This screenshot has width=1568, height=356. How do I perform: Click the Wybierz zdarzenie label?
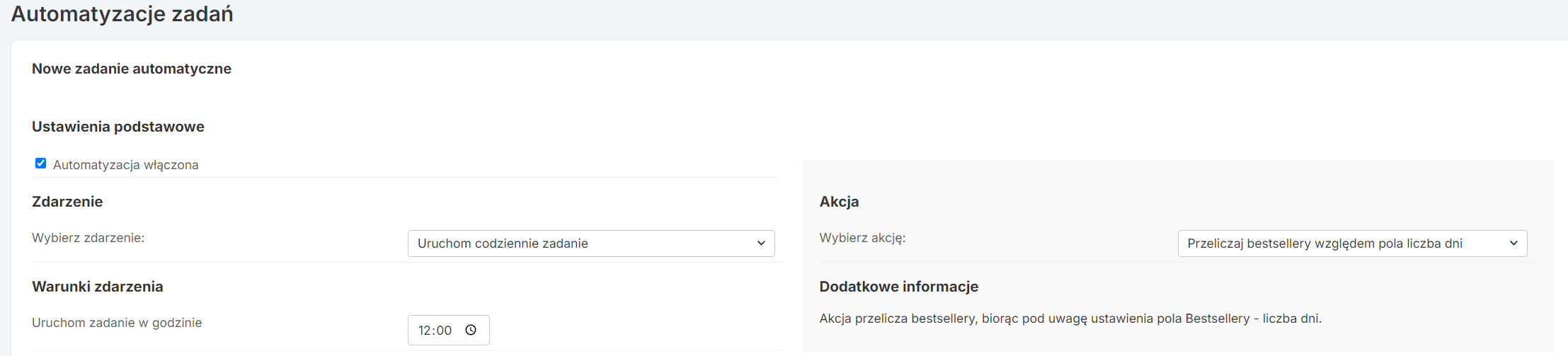(88, 238)
